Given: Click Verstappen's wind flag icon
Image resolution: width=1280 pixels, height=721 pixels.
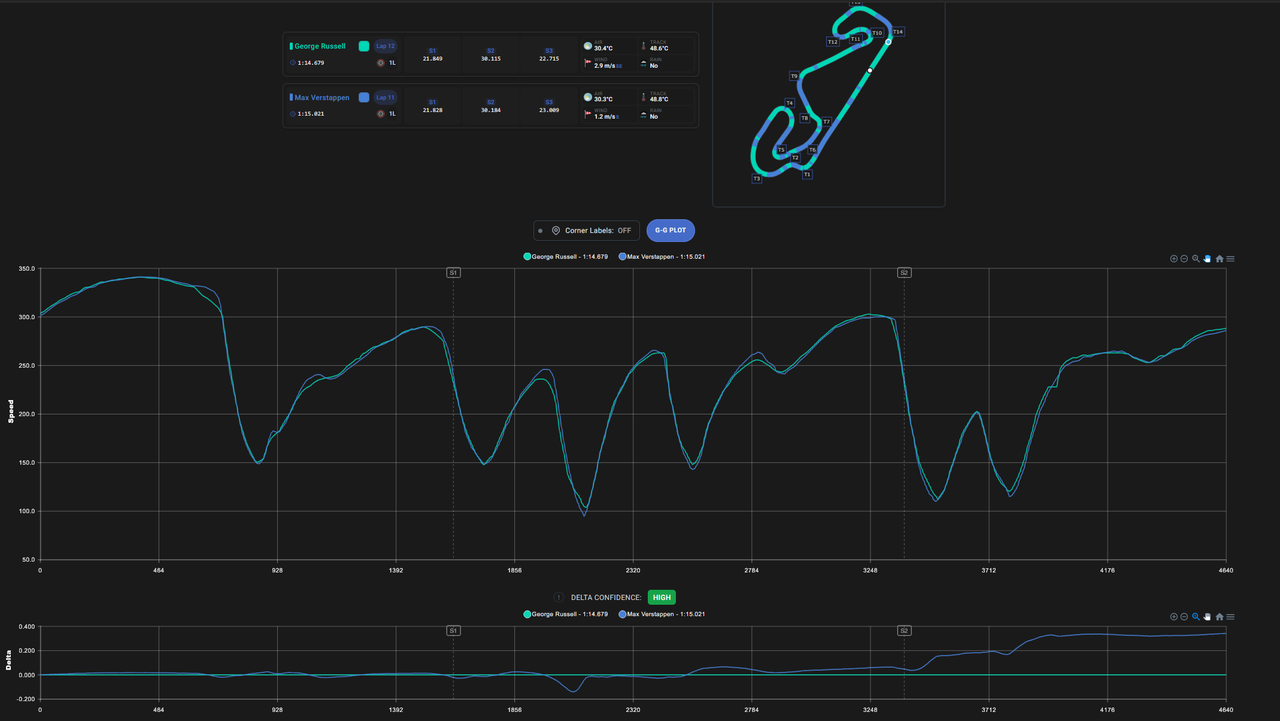Looking at the screenshot, I should pyautogui.click(x=587, y=114).
